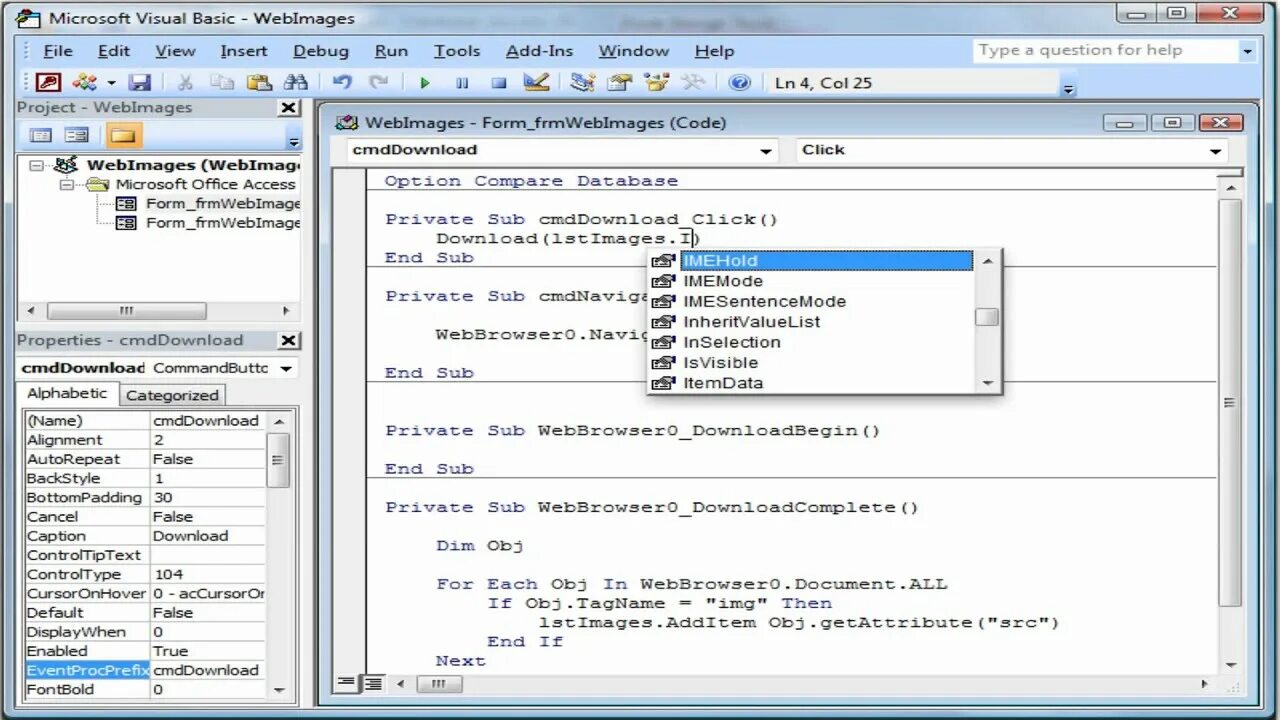
Task: Click the autocomplete list scroll-down arrow
Action: pyautogui.click(x=987, y=383)
